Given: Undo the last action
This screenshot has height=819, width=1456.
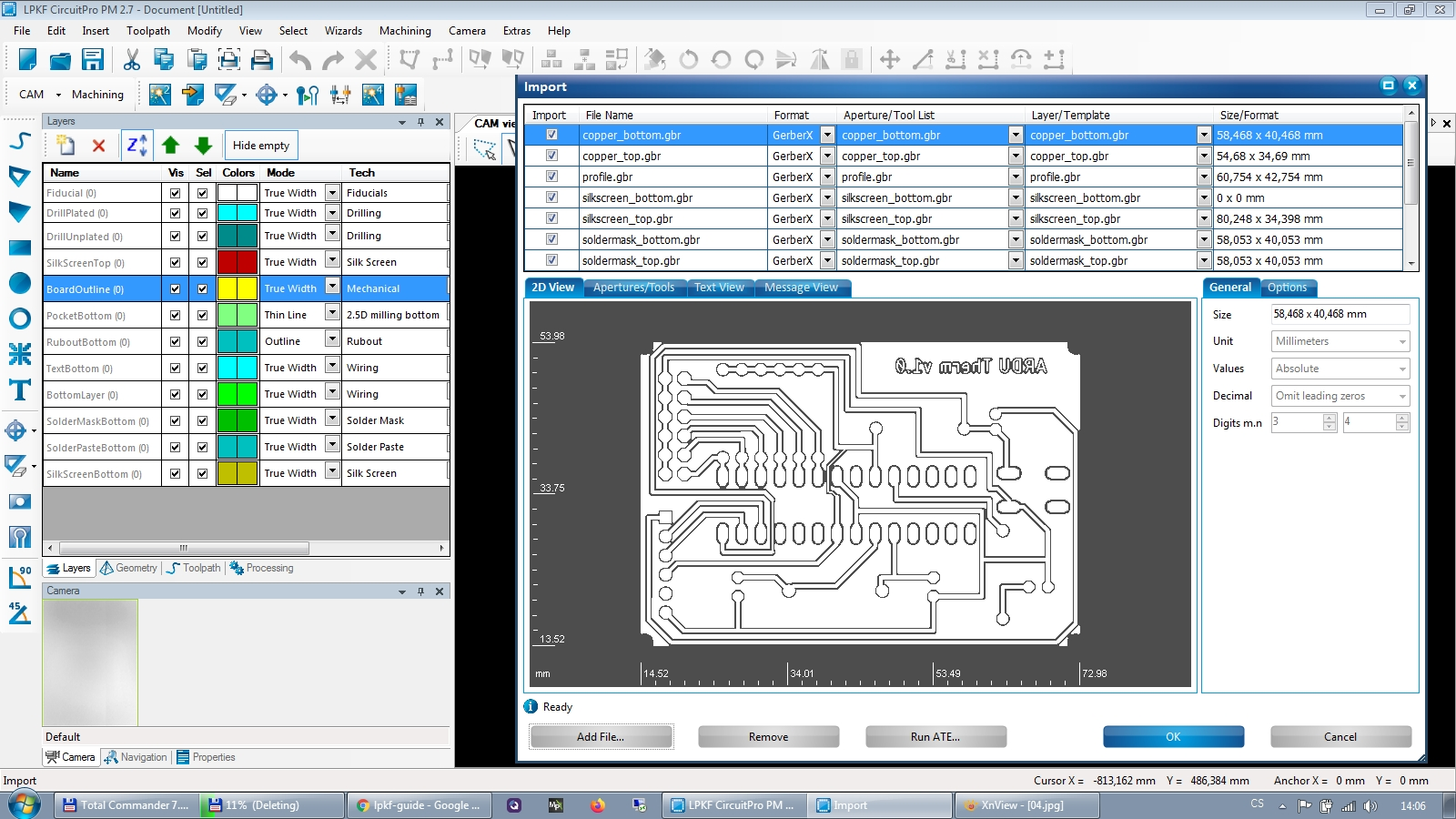Looking at the screenshot, I should tap(300, 60).
